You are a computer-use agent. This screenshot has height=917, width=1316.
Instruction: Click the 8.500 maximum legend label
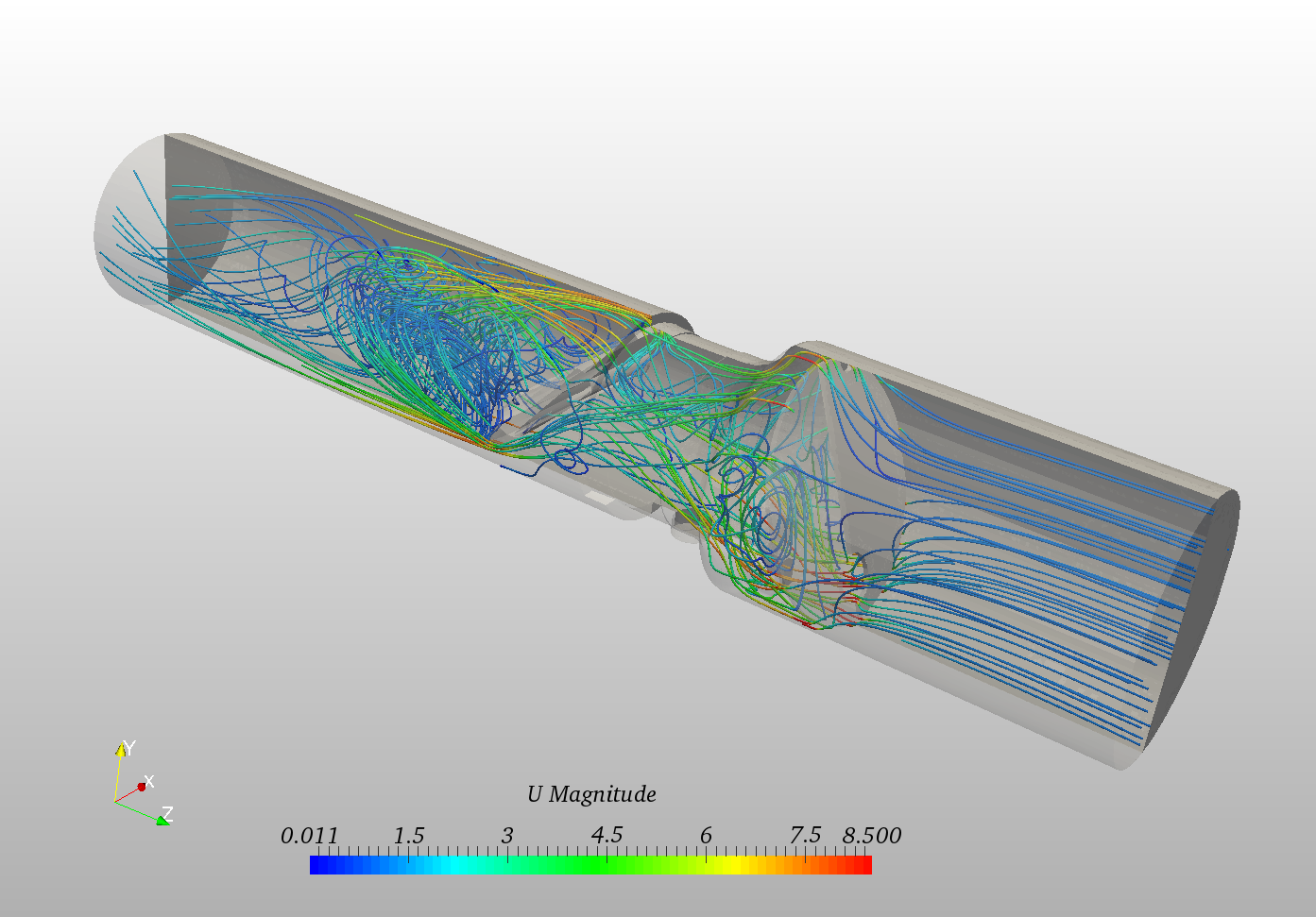coord(871,835)
